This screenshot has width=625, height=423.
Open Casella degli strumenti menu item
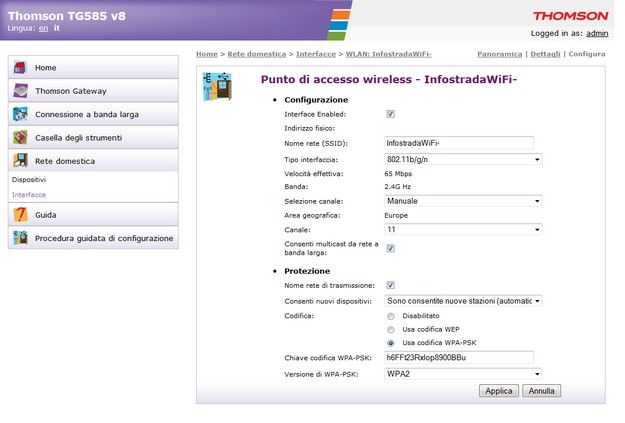pyautogui.click(x=93, y=138)
